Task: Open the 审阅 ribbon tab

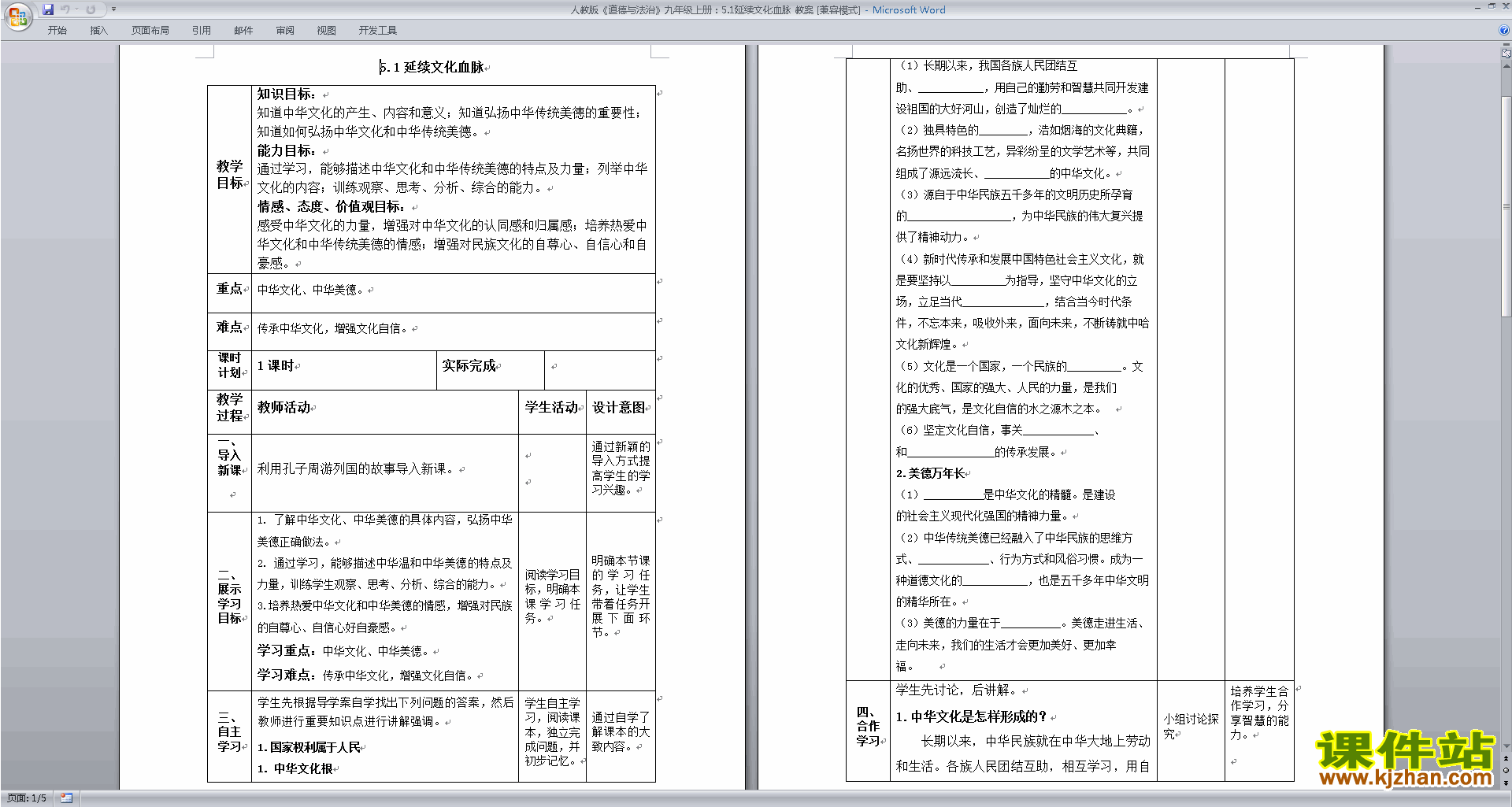Action: 285,31
